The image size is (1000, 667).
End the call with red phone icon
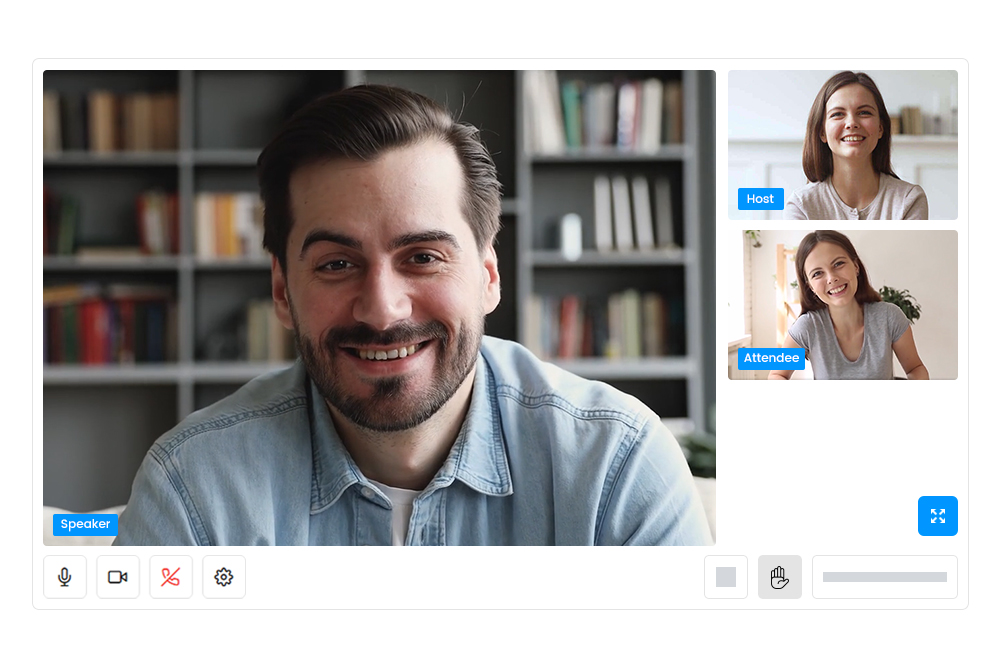[x=171, y=577]
